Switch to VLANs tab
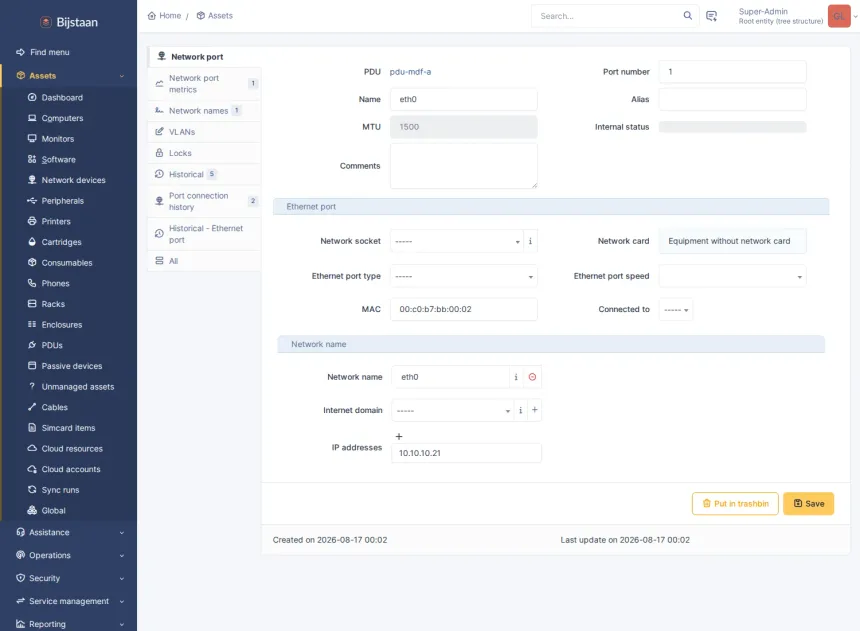The width and height of the screenshot is (860, 631). click(x=204, y=132)
